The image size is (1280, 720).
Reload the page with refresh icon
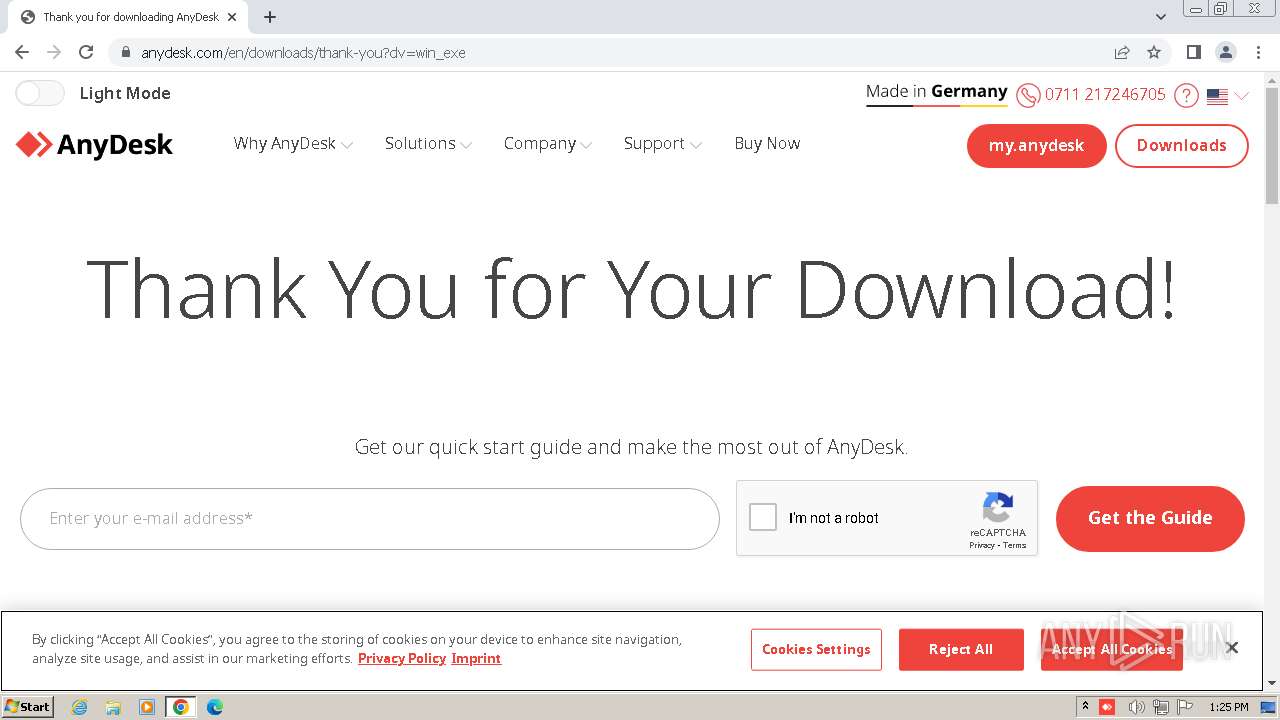(86, 52)
